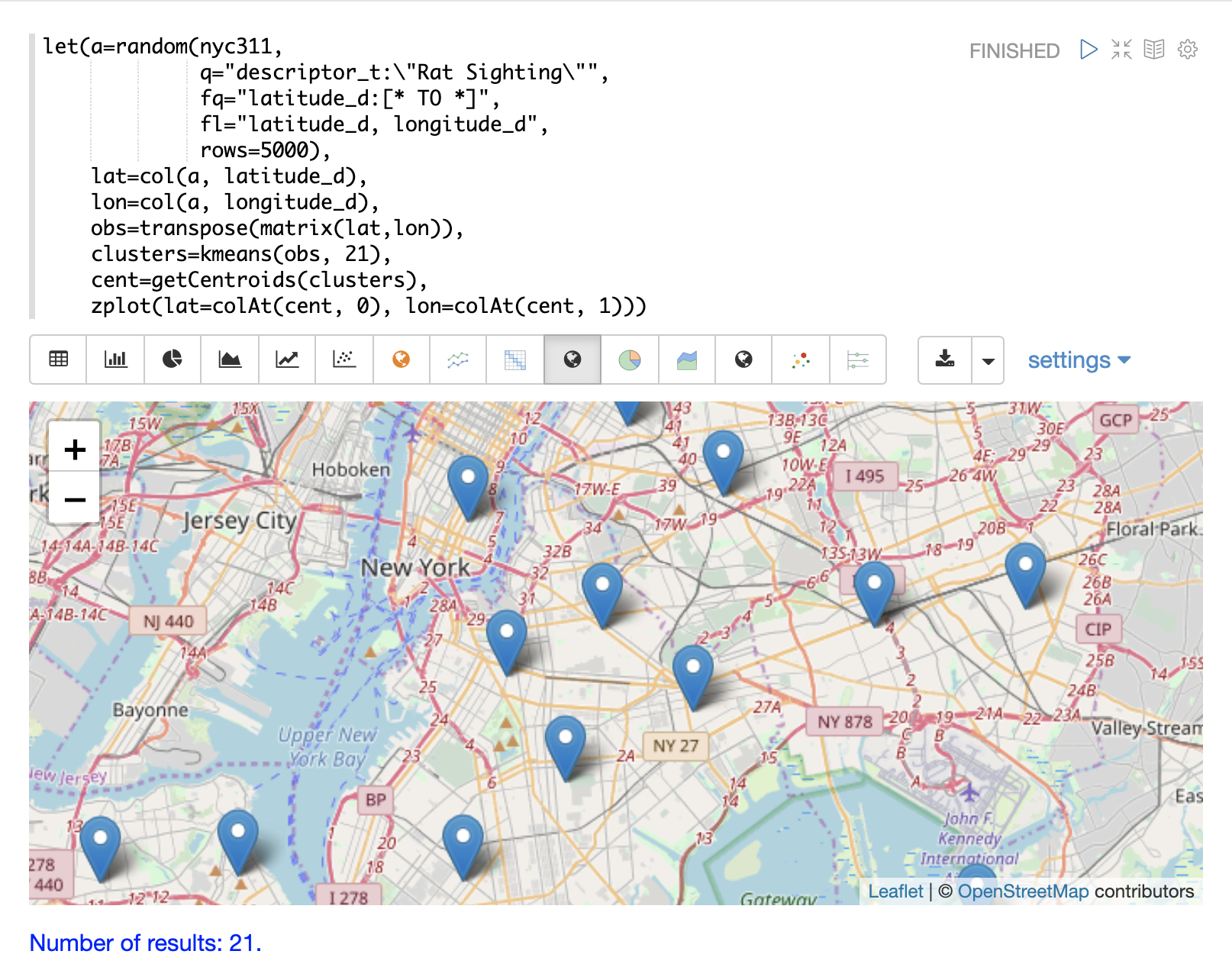
Task: Select the colored bubble dots visualization
Action: pyautogui.click(x=801, y=359)
